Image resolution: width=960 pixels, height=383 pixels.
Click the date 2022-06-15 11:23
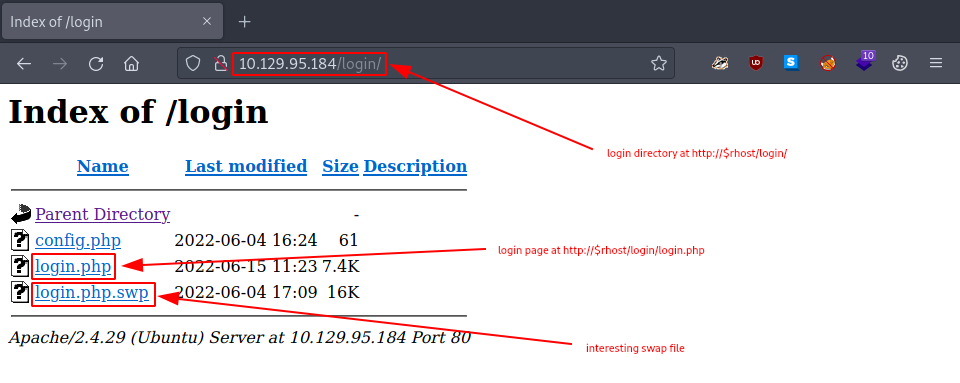(x=246, y=267)
